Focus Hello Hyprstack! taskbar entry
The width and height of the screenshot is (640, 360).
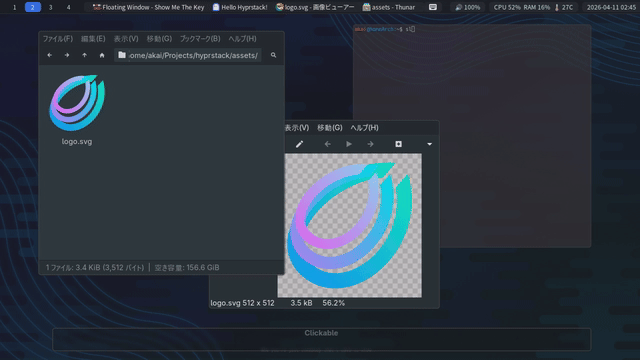pyautogui.click(x=240, y=7)
